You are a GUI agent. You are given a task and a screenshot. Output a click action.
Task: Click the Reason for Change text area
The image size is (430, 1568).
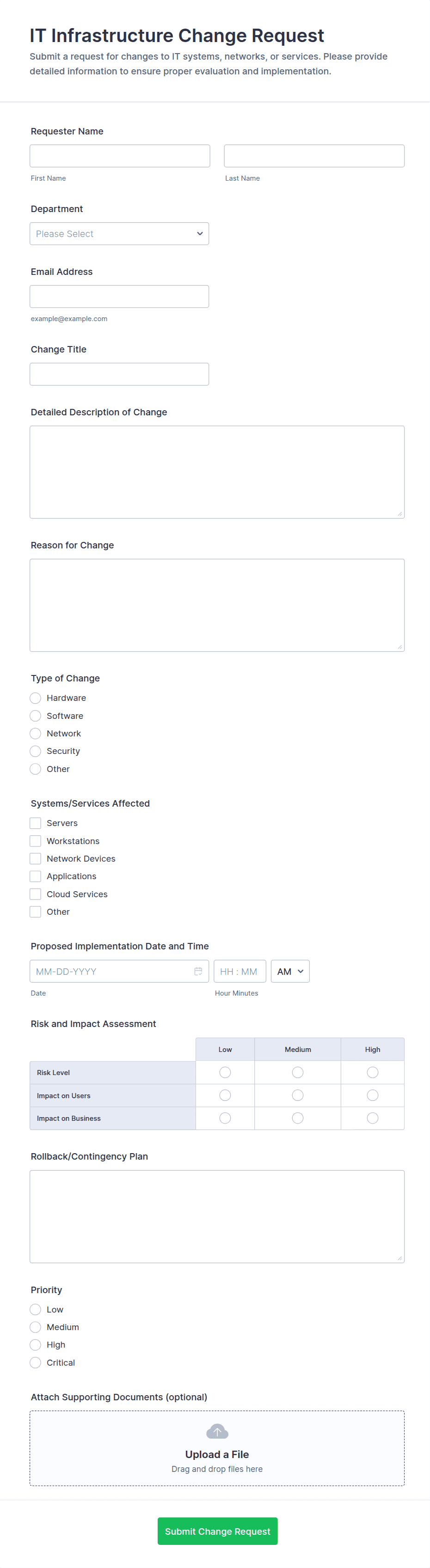[217, 605]
